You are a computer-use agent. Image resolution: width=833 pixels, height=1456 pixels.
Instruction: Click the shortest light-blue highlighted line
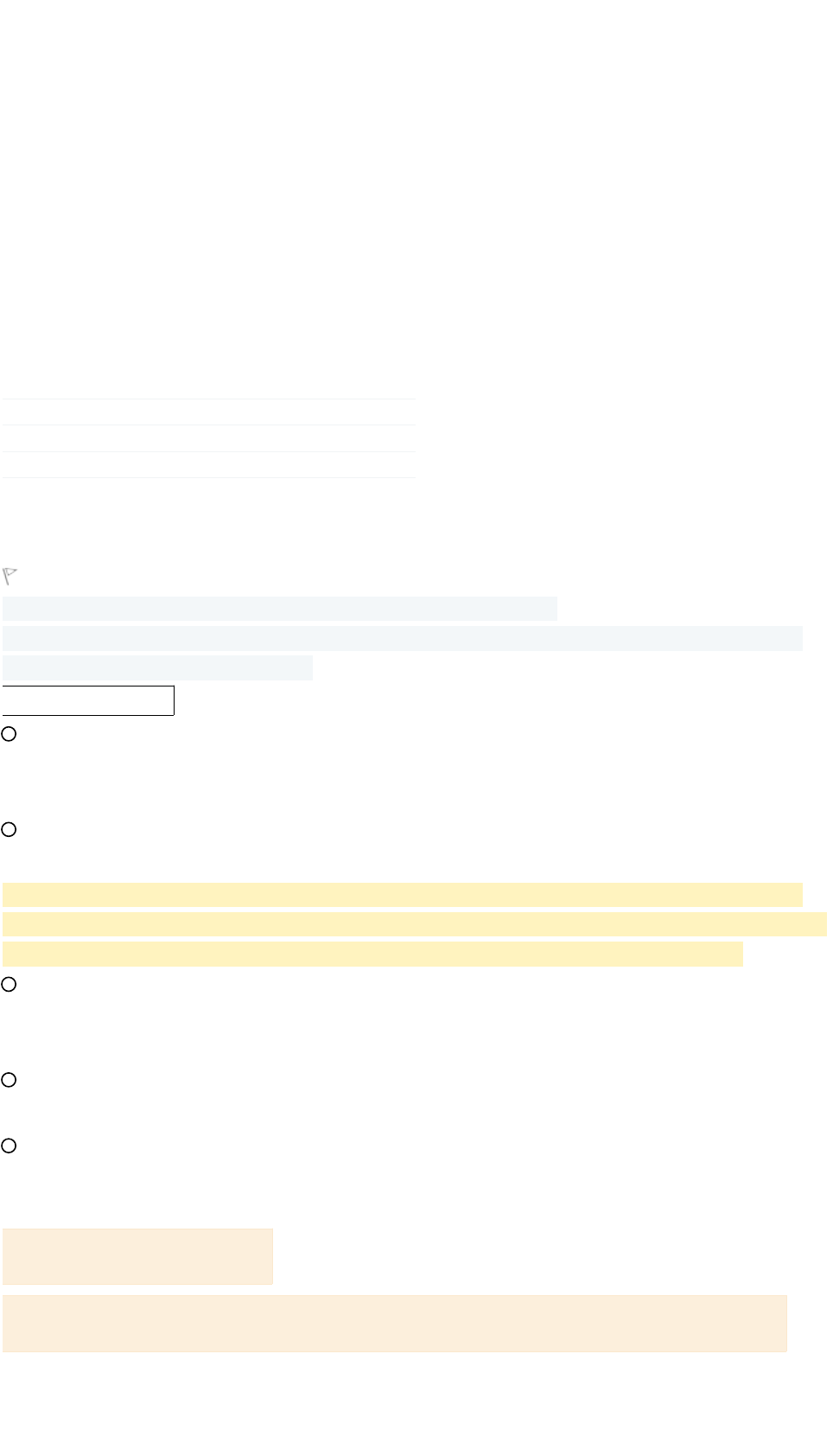pos(157,667)
